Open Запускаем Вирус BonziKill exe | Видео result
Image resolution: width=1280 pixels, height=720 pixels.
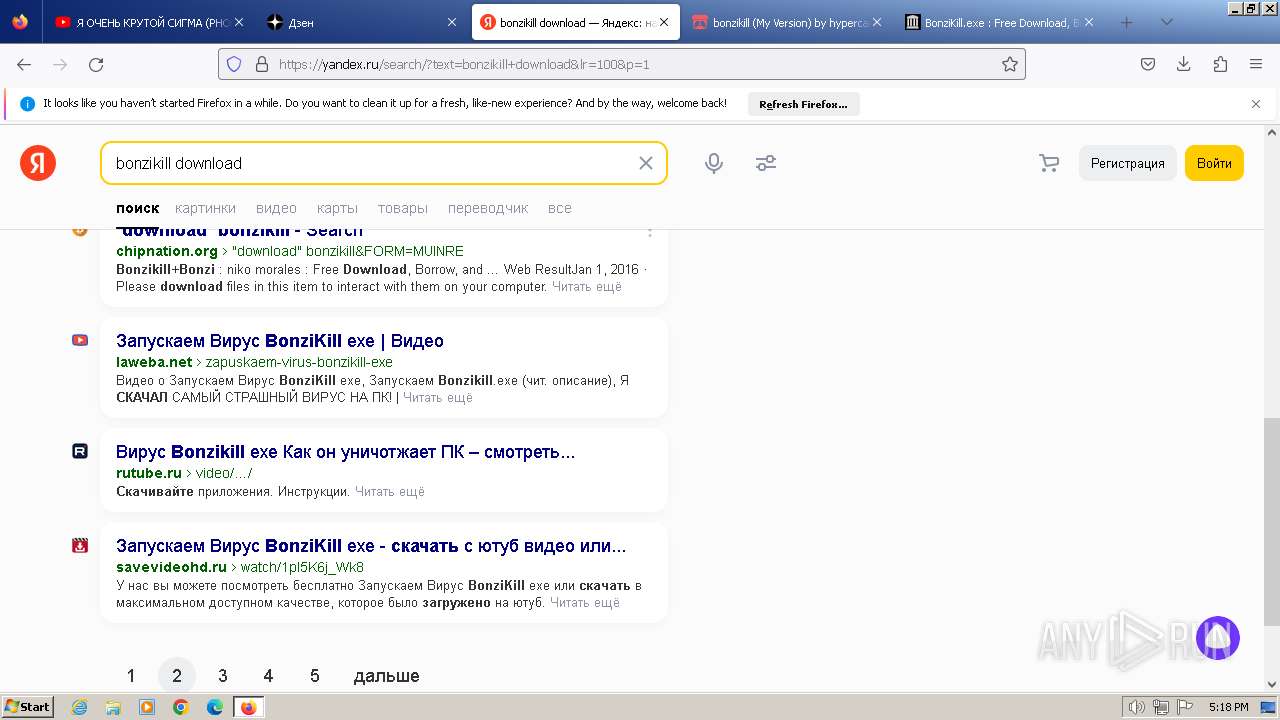tap(280, 341)
